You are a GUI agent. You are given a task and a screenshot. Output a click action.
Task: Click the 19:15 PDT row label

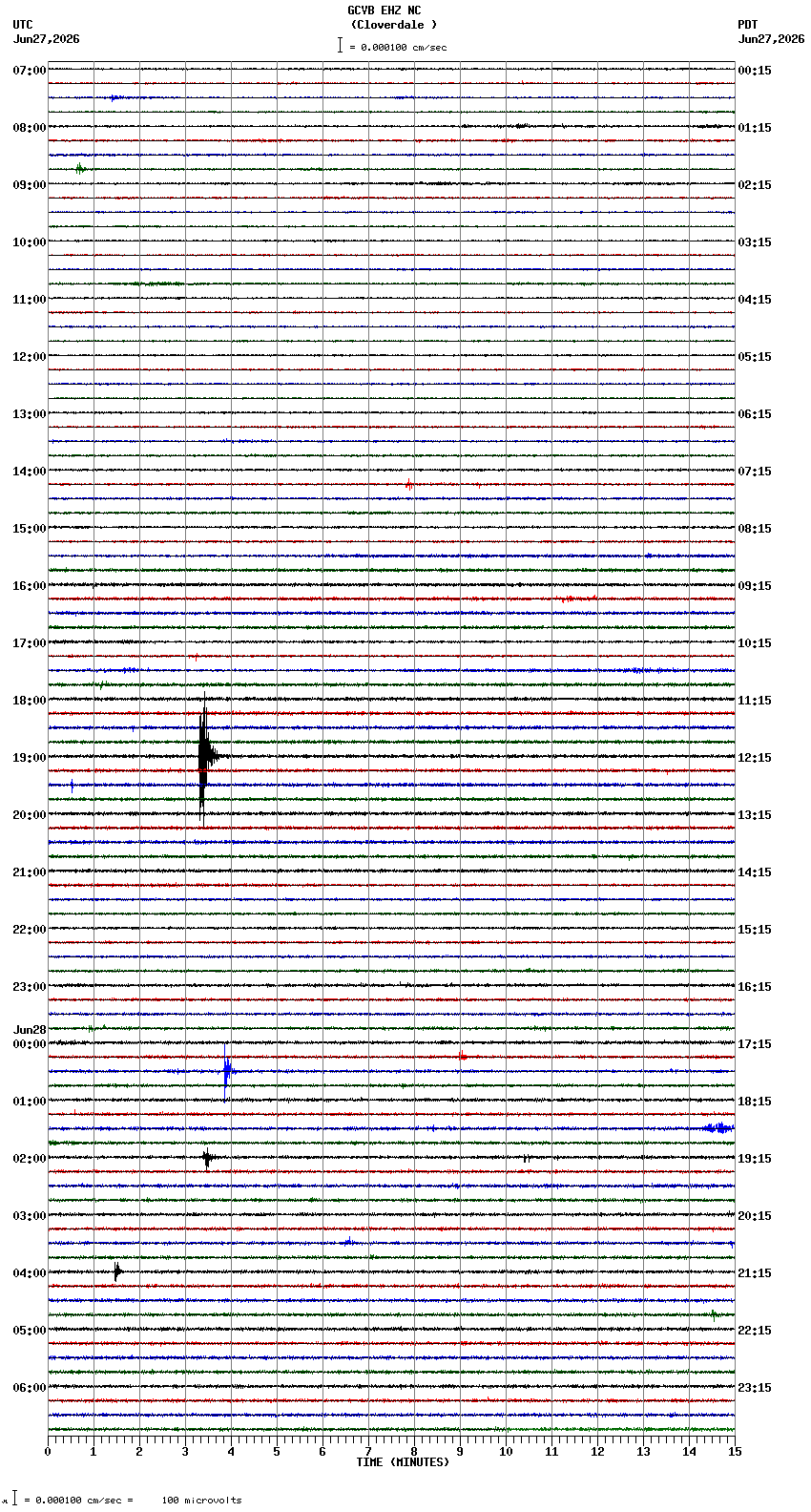755,1159
